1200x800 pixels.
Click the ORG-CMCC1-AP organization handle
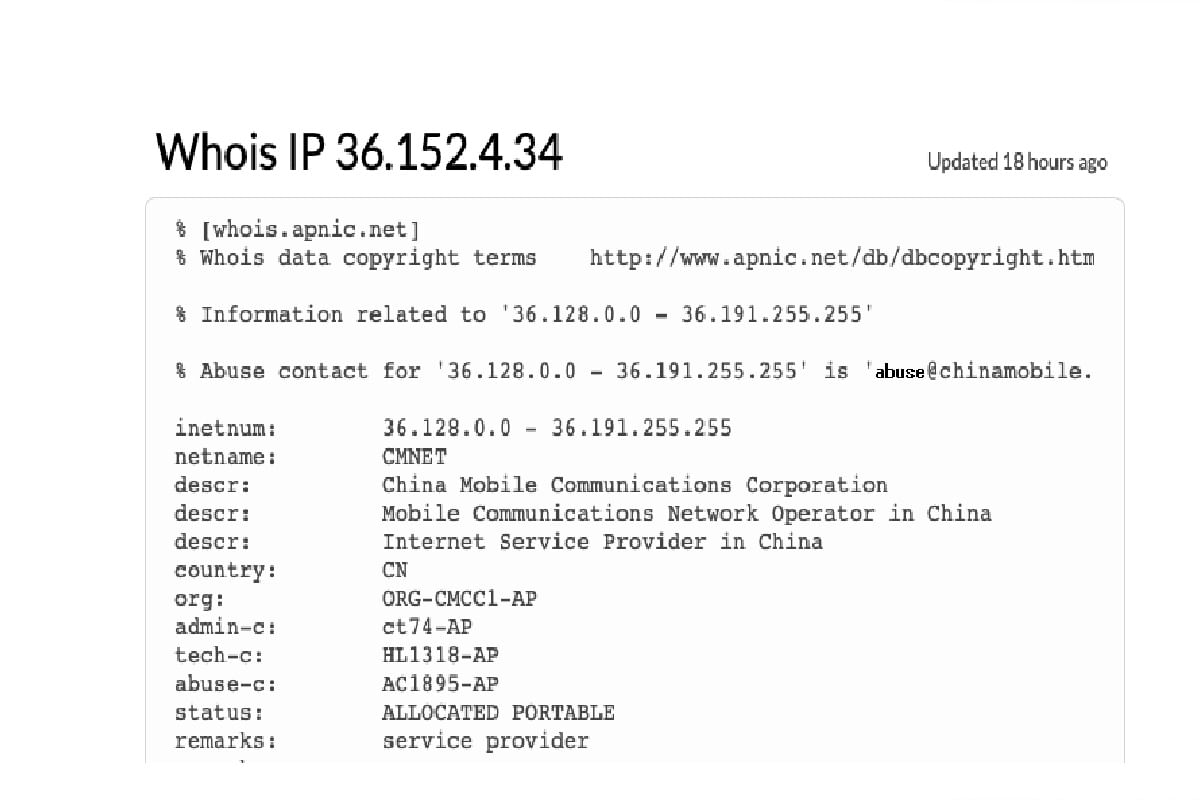tap(459, 599)
